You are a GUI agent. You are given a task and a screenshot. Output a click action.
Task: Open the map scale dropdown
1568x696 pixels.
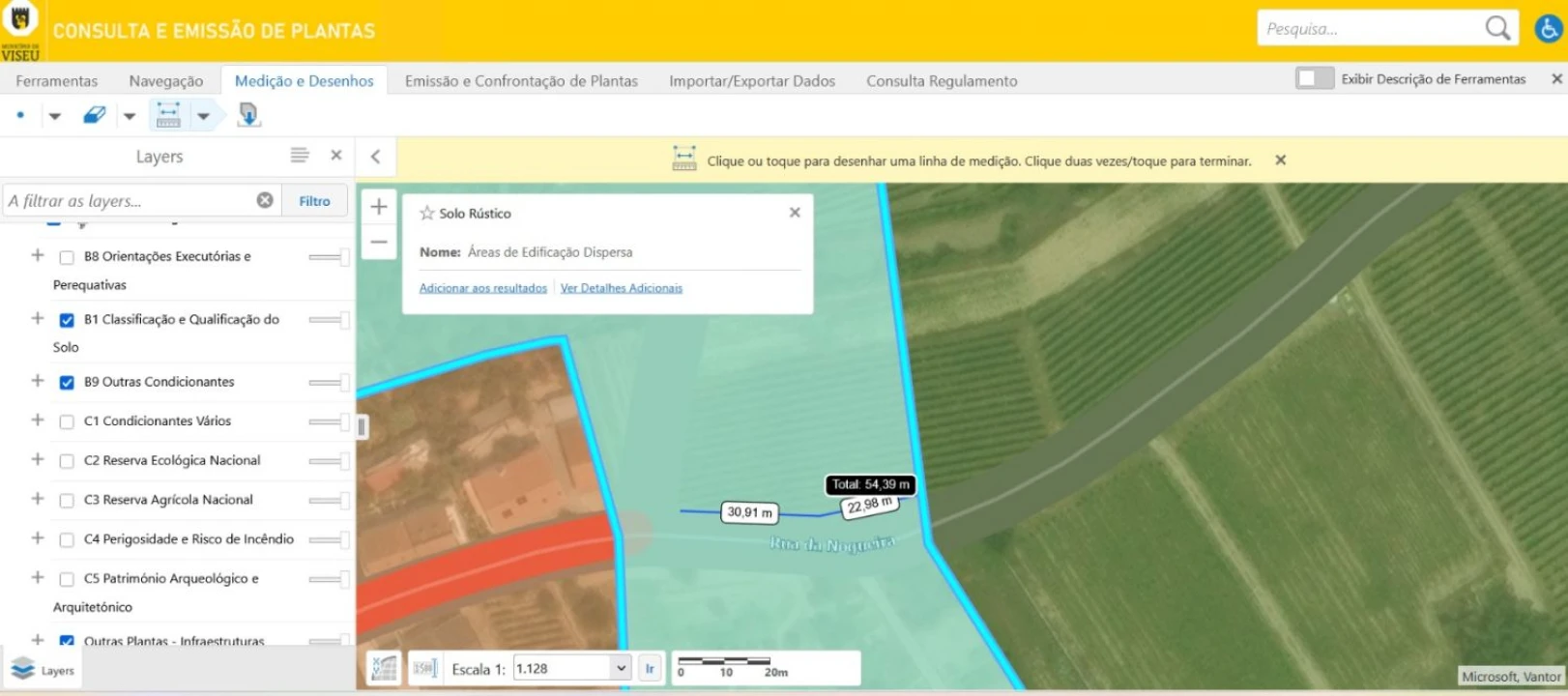coord(621,668)
